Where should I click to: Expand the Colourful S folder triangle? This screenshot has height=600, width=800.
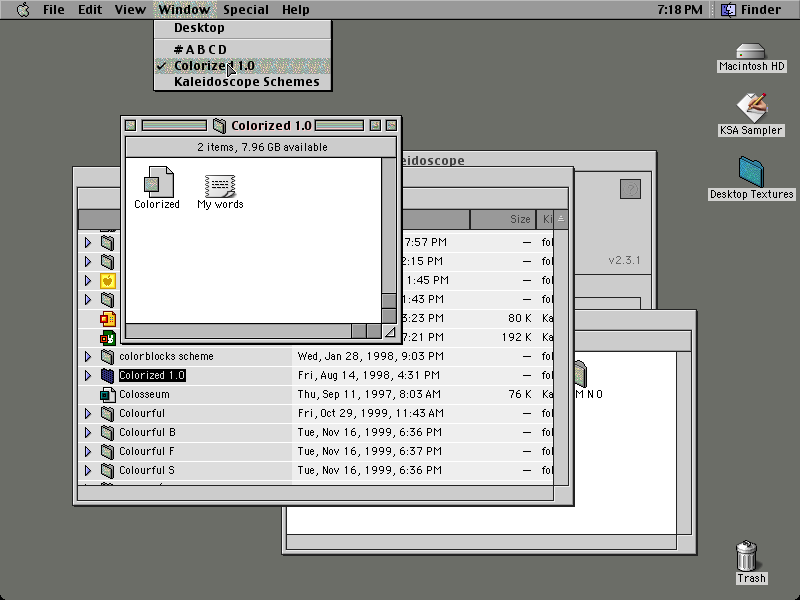pos(88,470)
